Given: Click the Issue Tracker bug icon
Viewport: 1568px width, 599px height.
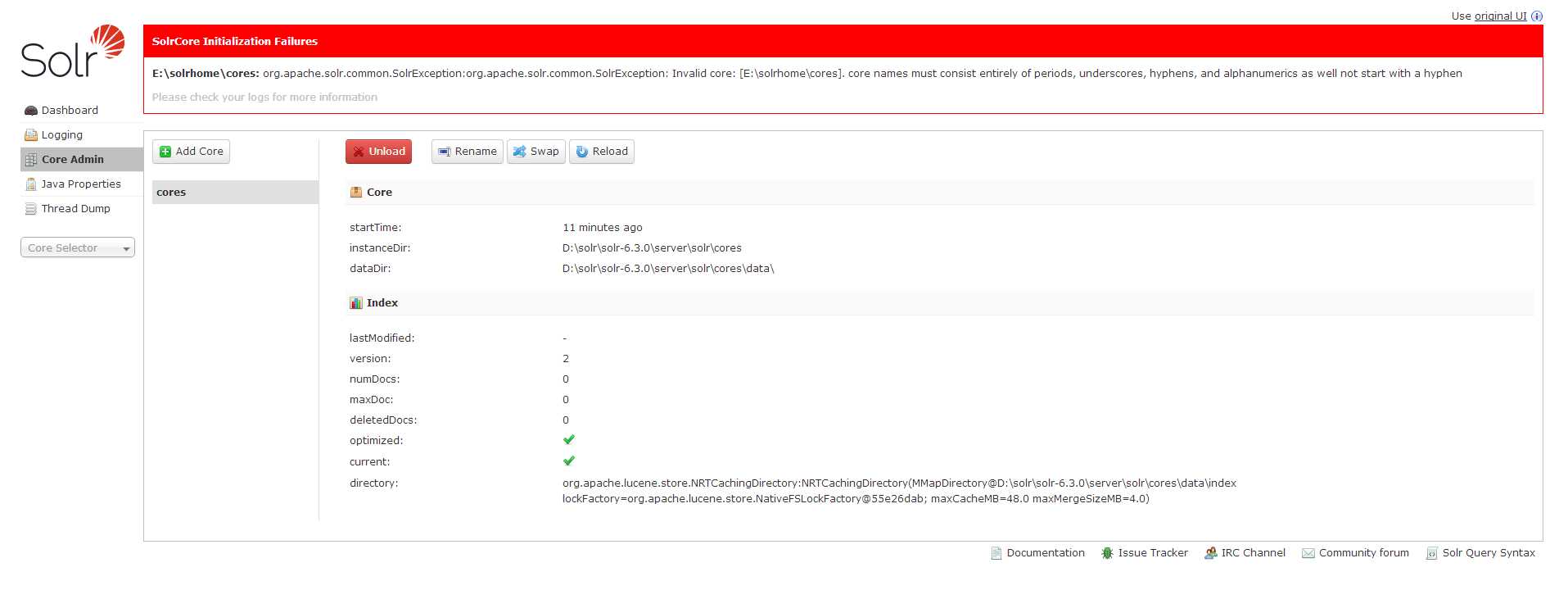Looking at the screenshot, I should (x=1107, y=553).
